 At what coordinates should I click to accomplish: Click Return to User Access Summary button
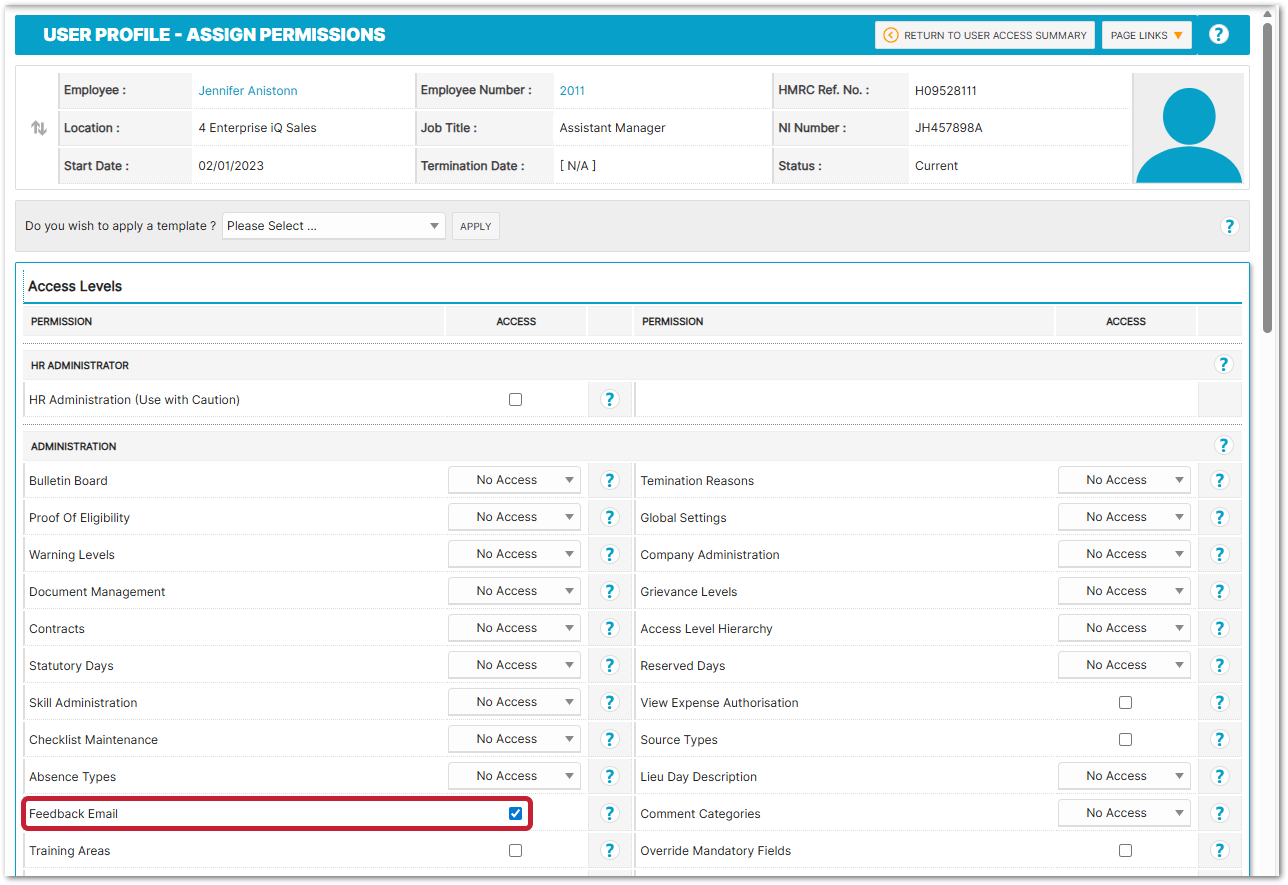tap(984, 35)
